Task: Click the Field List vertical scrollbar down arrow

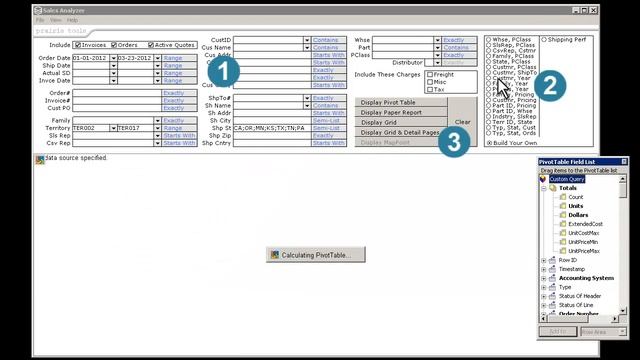Action: tap(622, 311)
